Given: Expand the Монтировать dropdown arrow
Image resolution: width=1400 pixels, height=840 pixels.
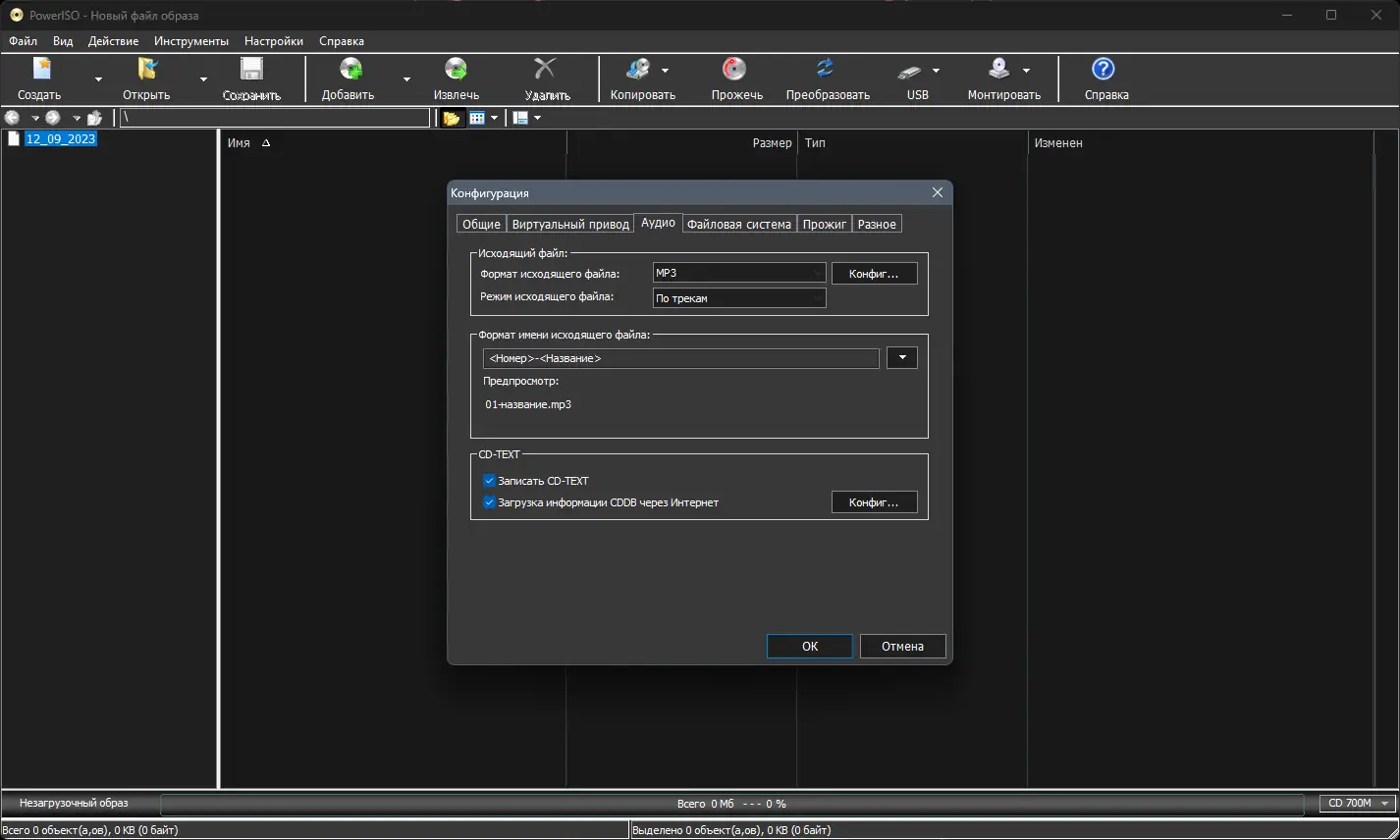Looking at the screenshot, I should [x=1026, y=71].
